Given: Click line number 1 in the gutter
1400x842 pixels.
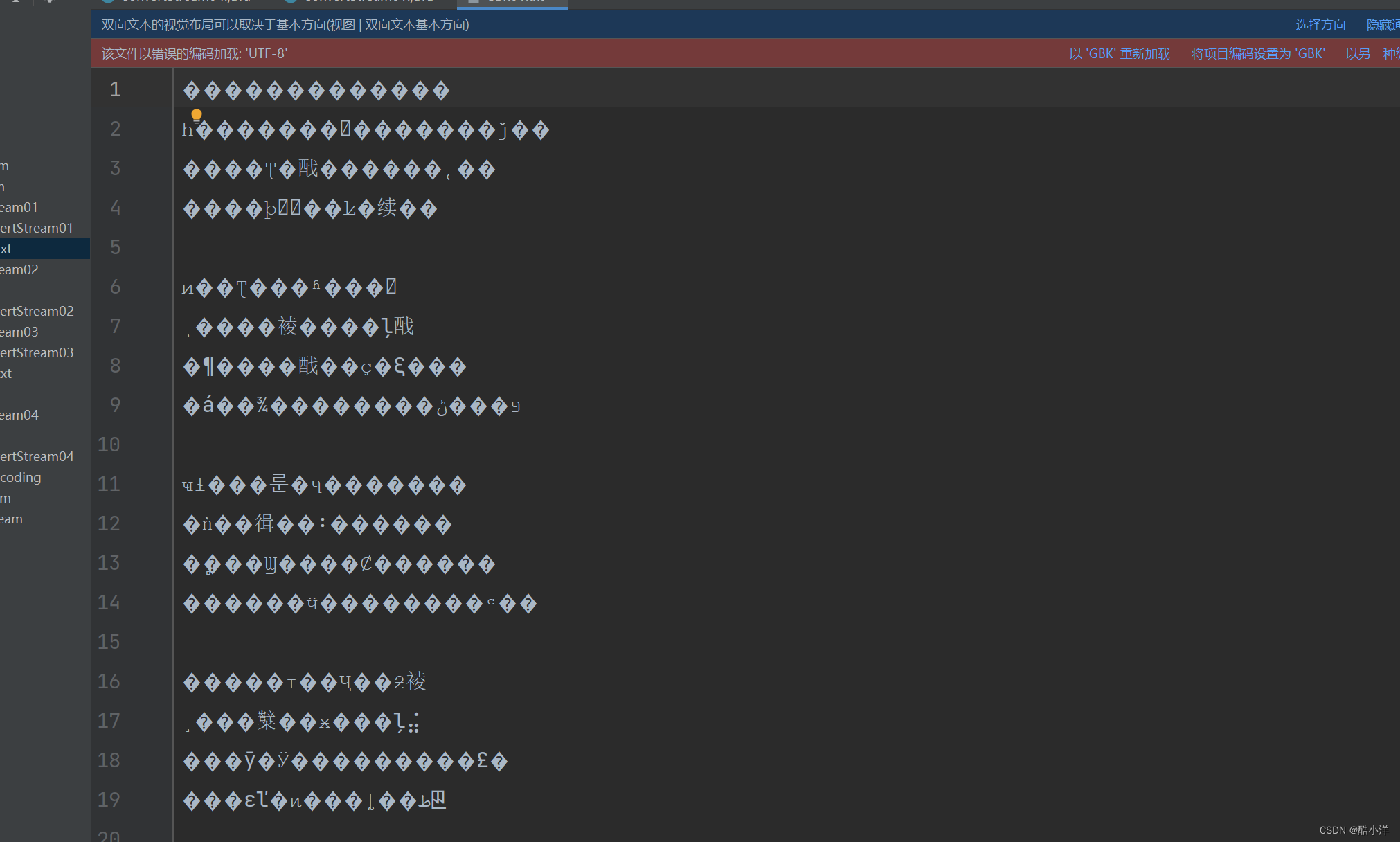Looking at the screenshot, I should [x=115, y=89].
